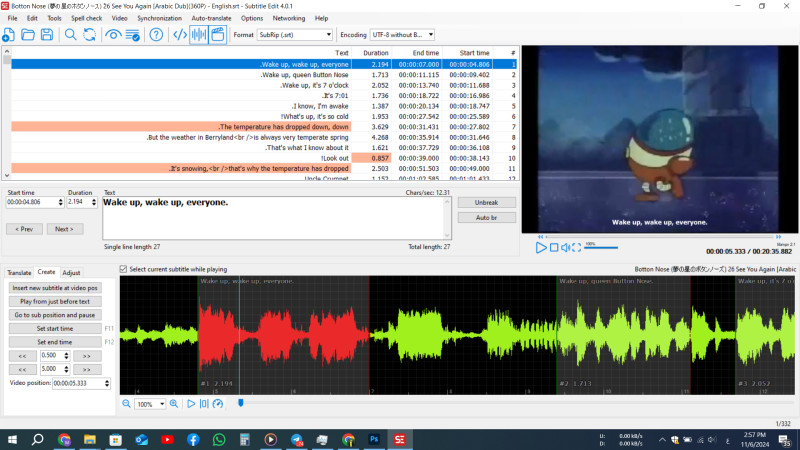Open the Synchronization menu
Screen dimensions: 800x450
coord(159,18)
